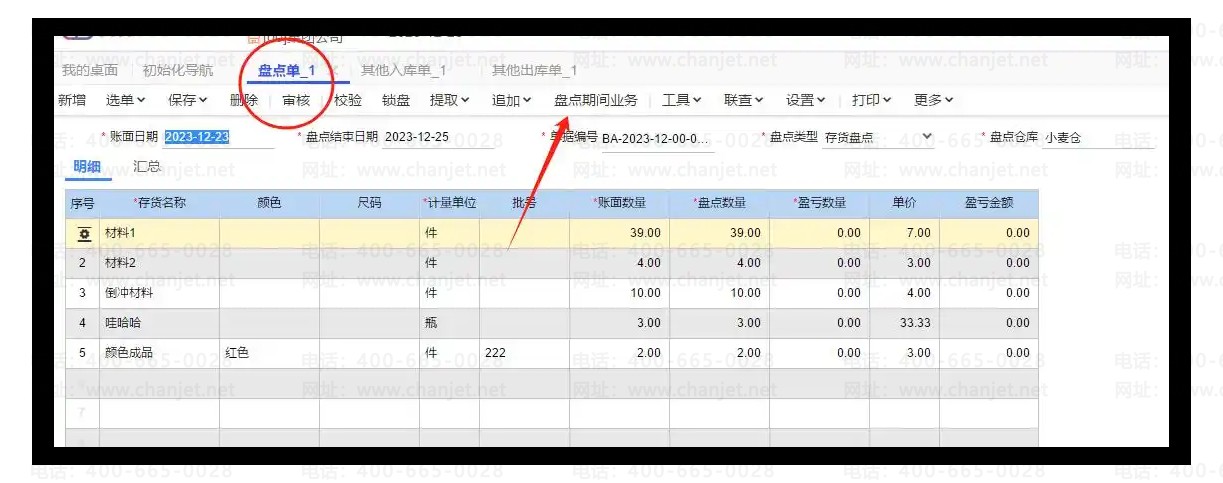Click the 尺码 column header

coord(369,203)
